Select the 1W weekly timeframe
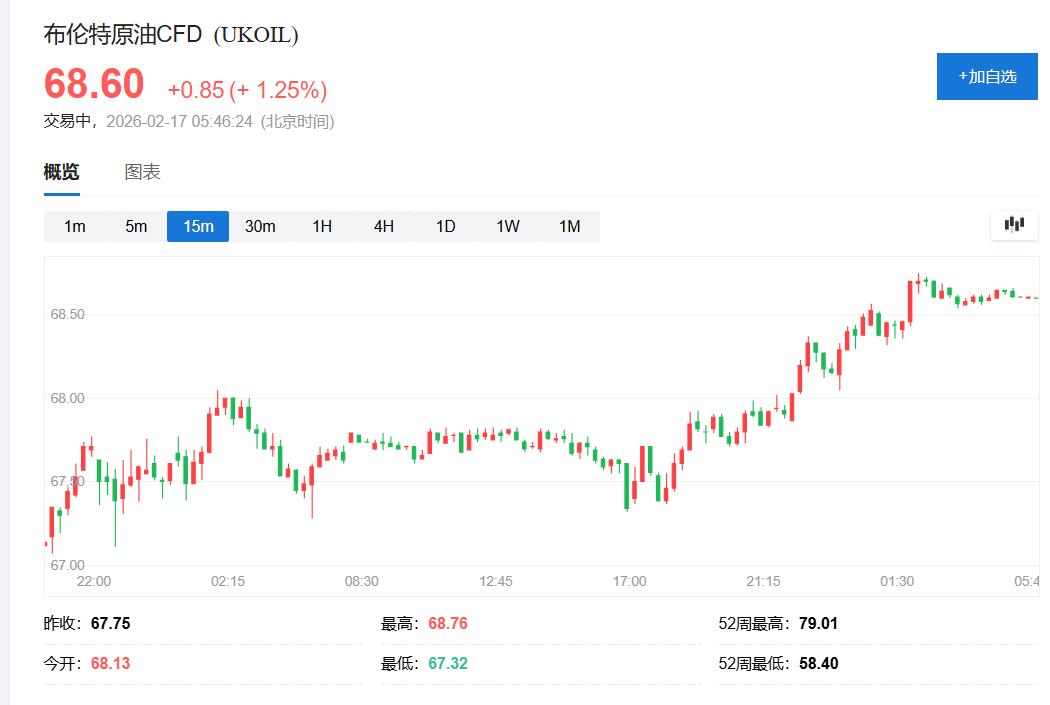 (x=507, y=226)
